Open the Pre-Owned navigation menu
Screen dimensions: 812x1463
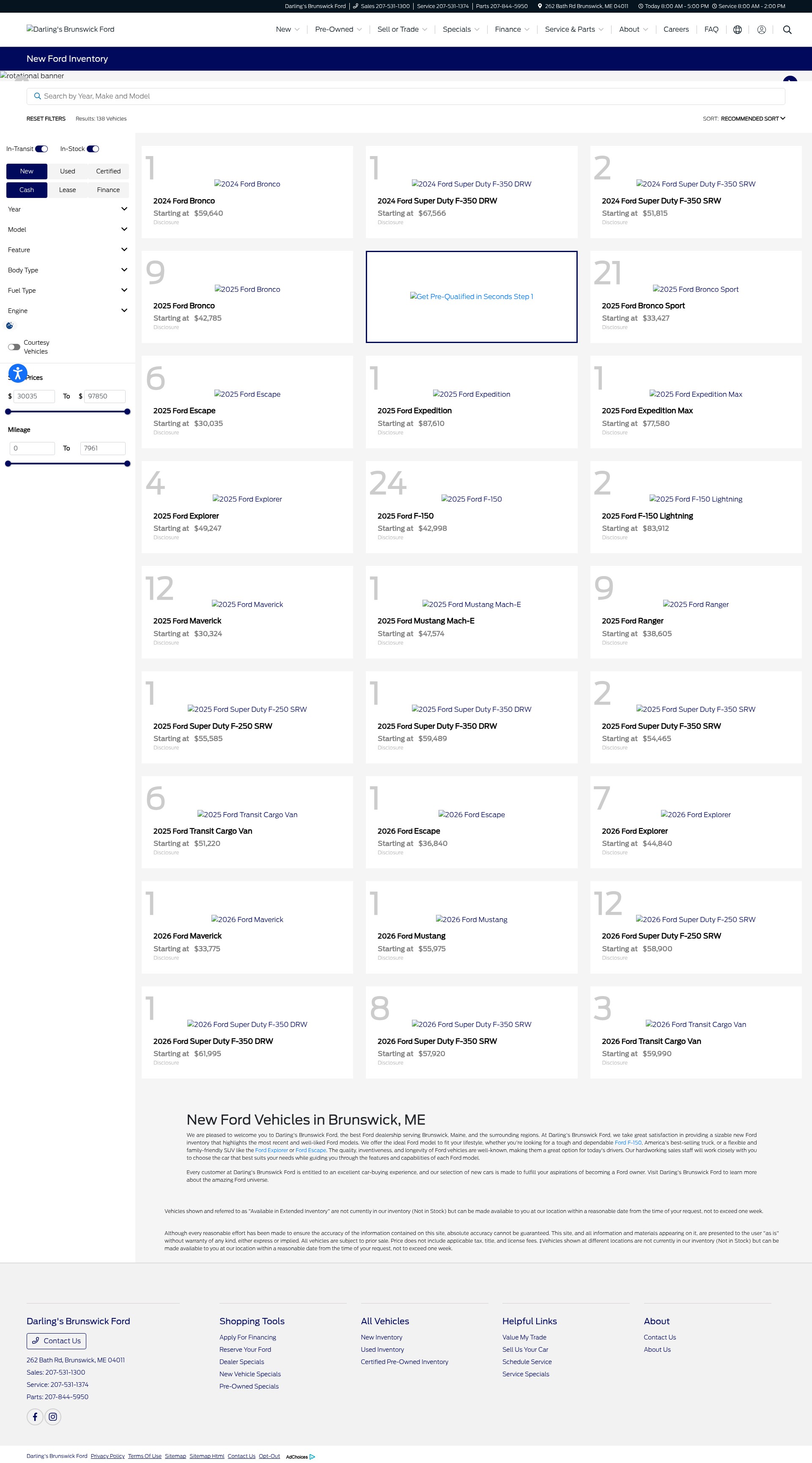[338, 30]
